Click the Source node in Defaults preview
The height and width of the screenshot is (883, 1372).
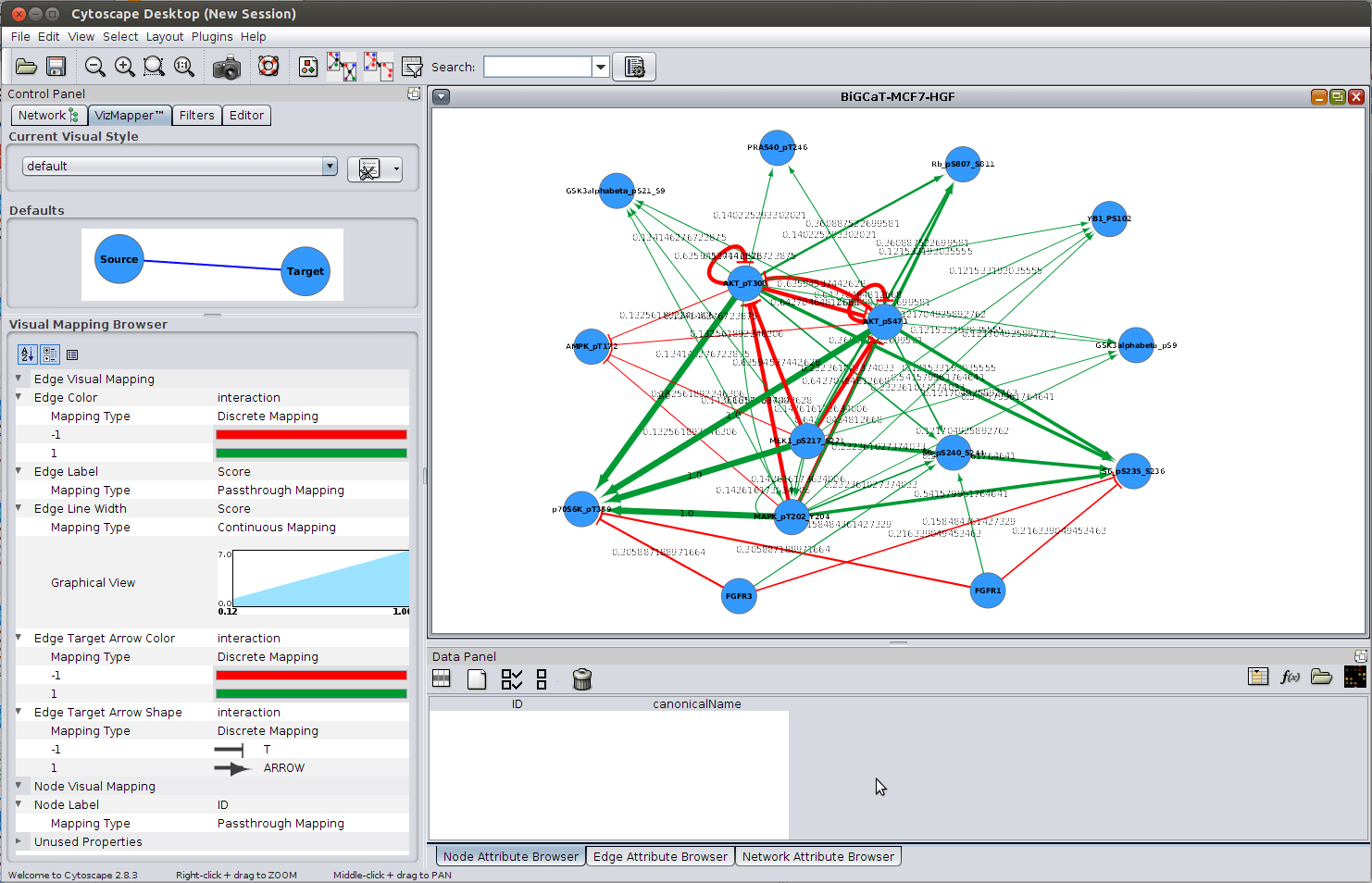[119, 259]
